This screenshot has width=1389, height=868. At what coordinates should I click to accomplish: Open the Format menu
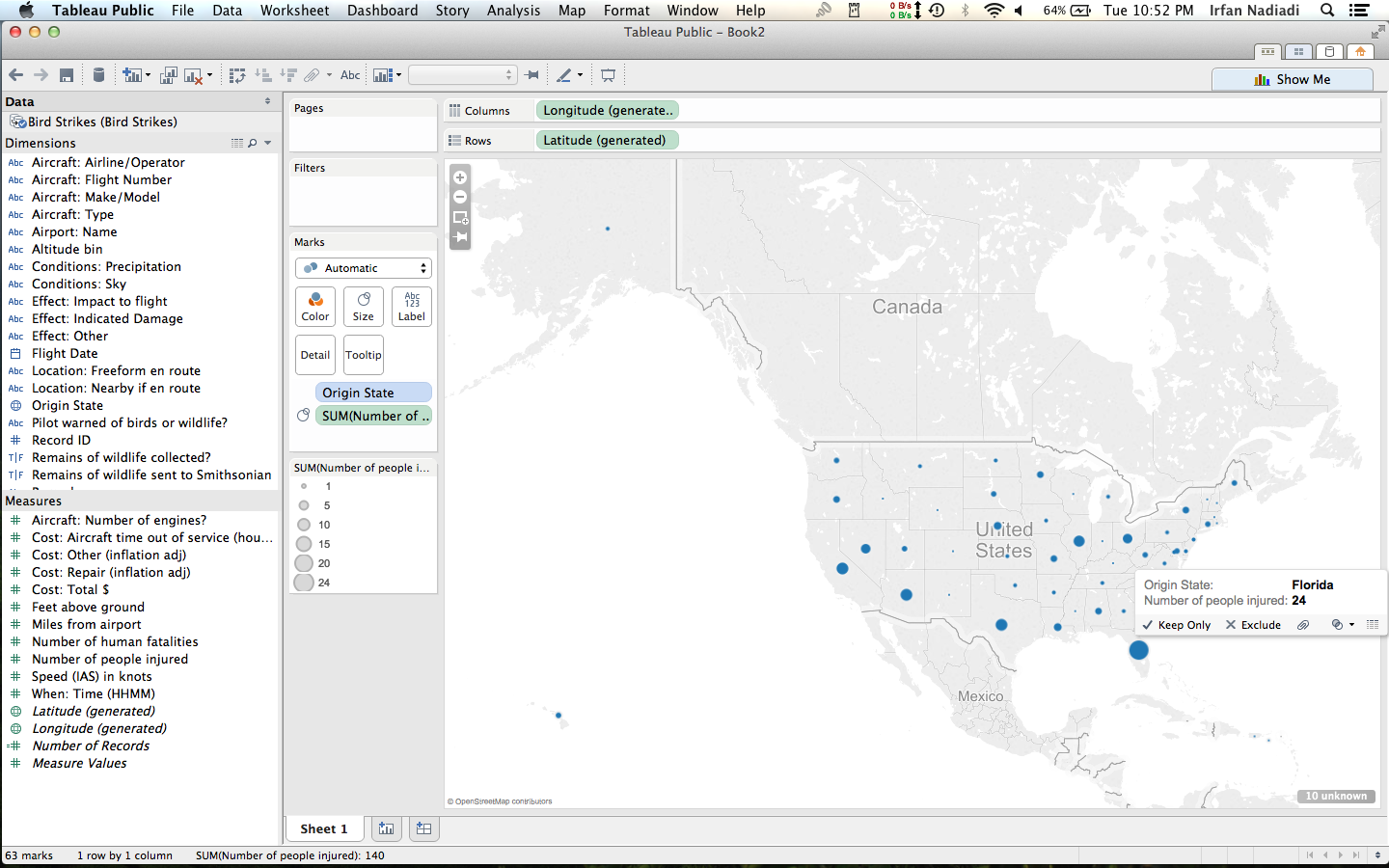(626, 11)
